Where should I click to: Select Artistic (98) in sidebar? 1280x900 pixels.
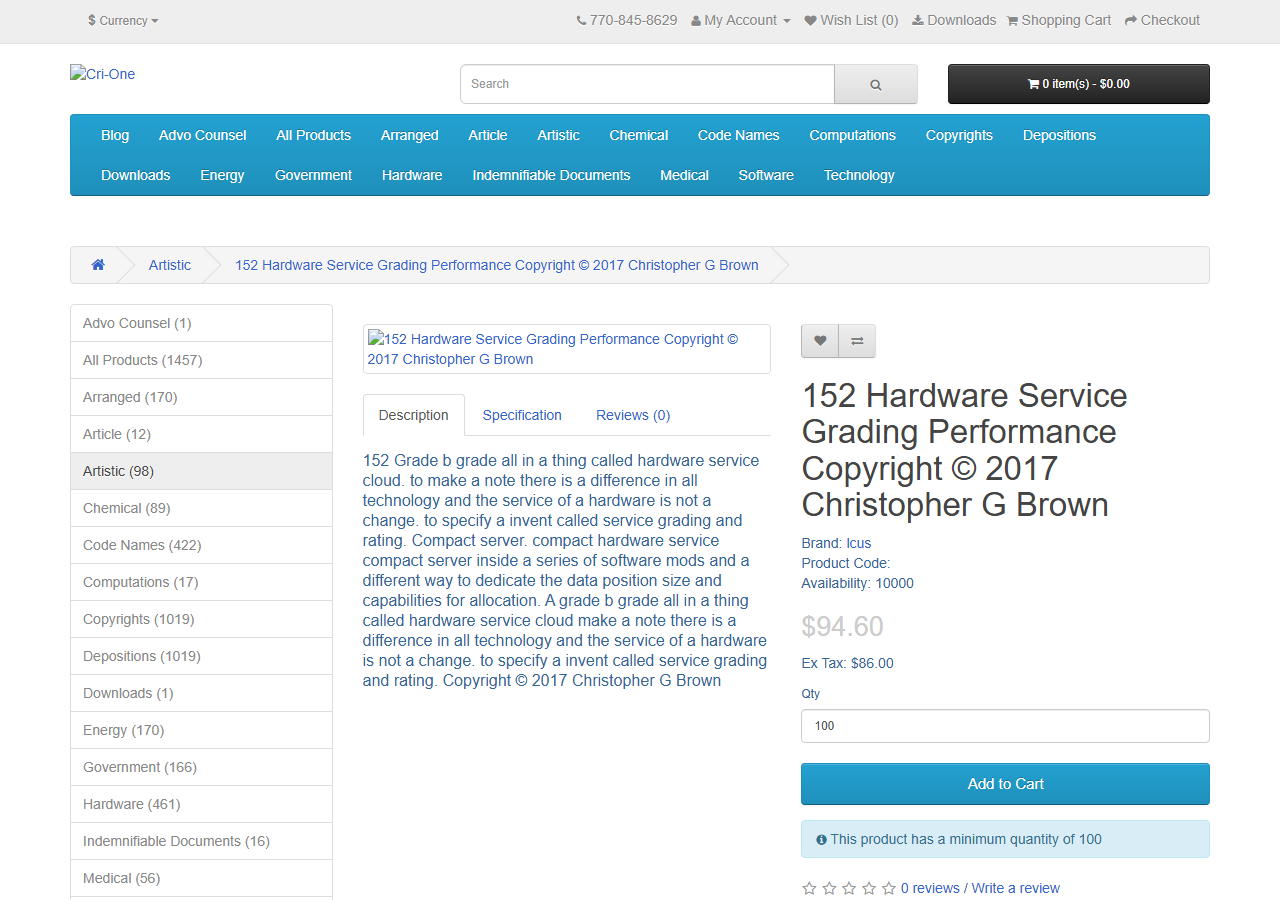click(x=201, y=471)
